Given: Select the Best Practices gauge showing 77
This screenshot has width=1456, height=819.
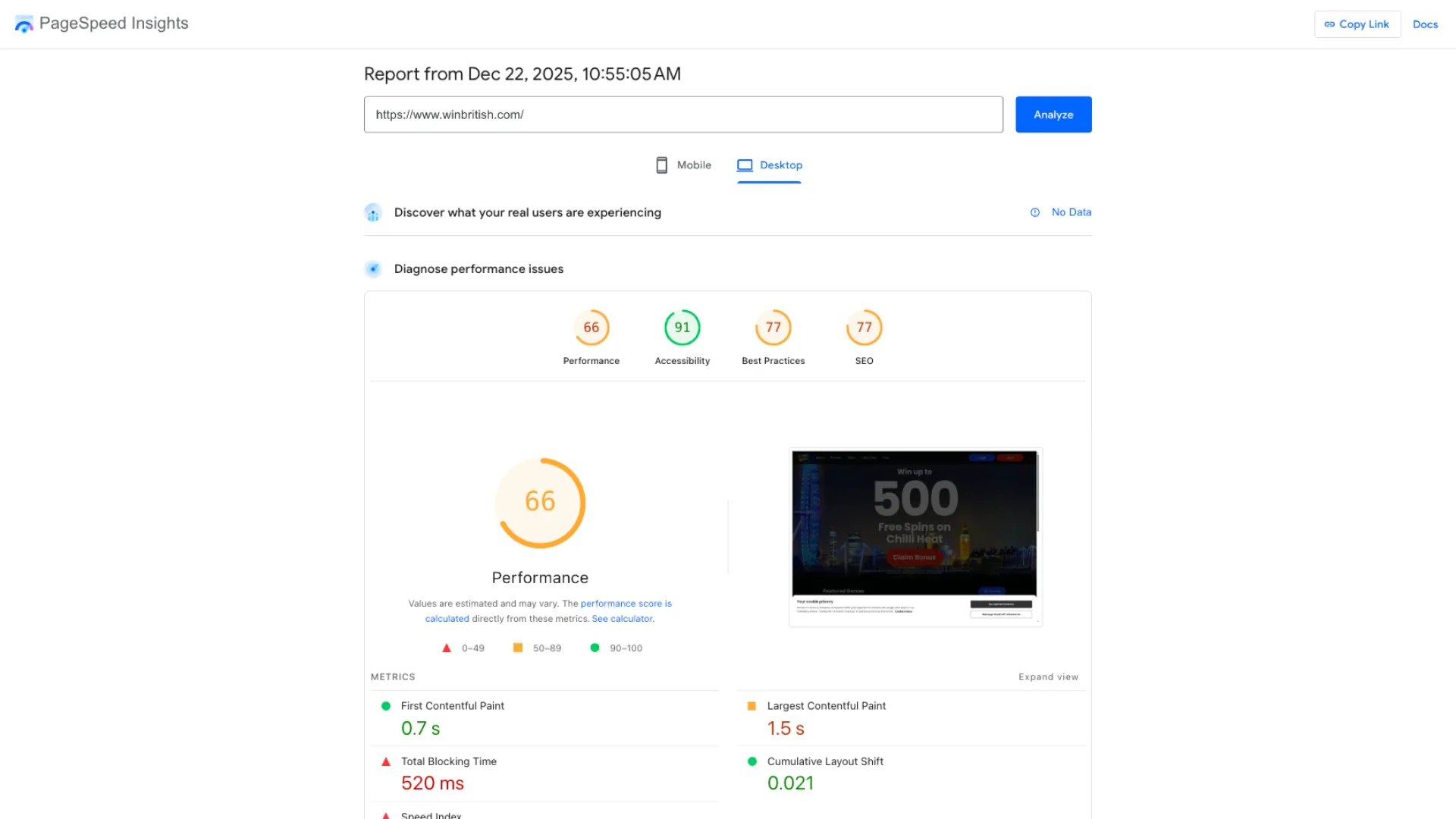Looking at the screenshot, I should point(773,327).
